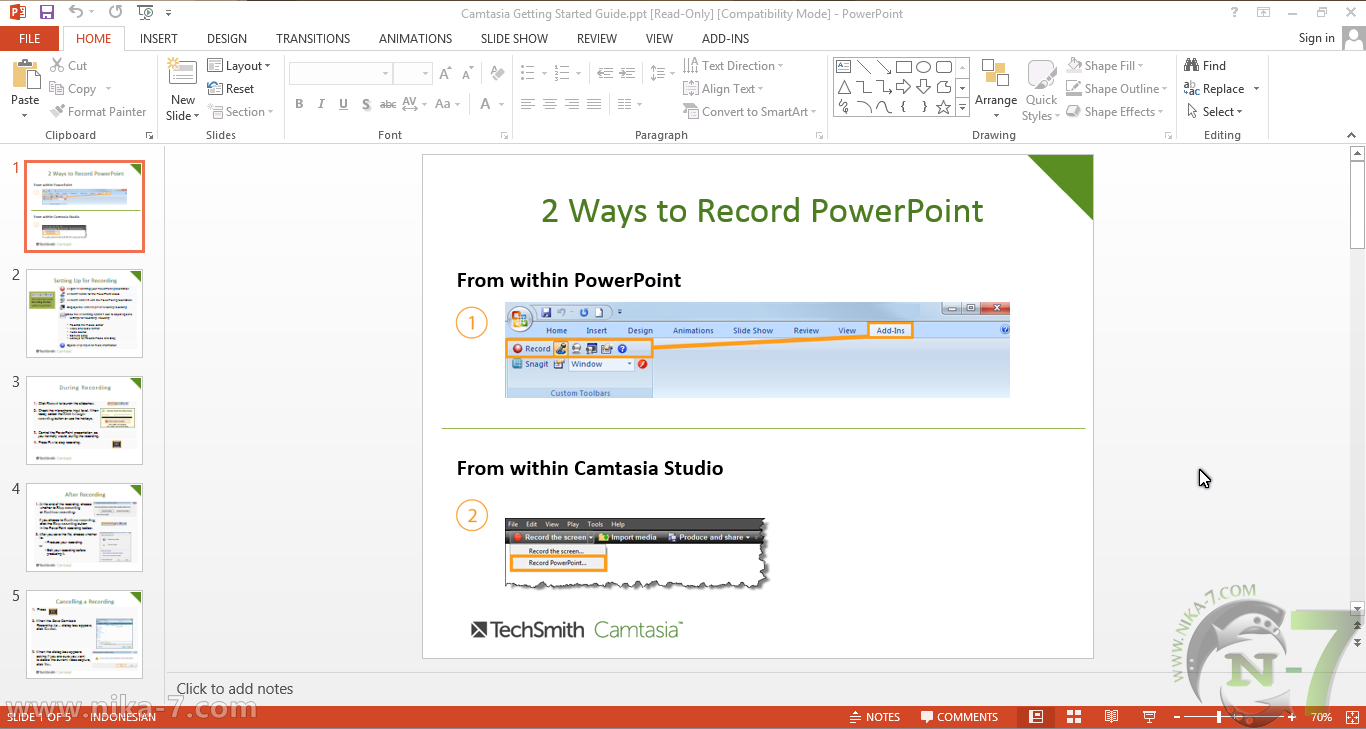This screenshot has width=1366, height=729.
Task: Switch to Reading View in the status bar
Action: tap(1111, 717)
